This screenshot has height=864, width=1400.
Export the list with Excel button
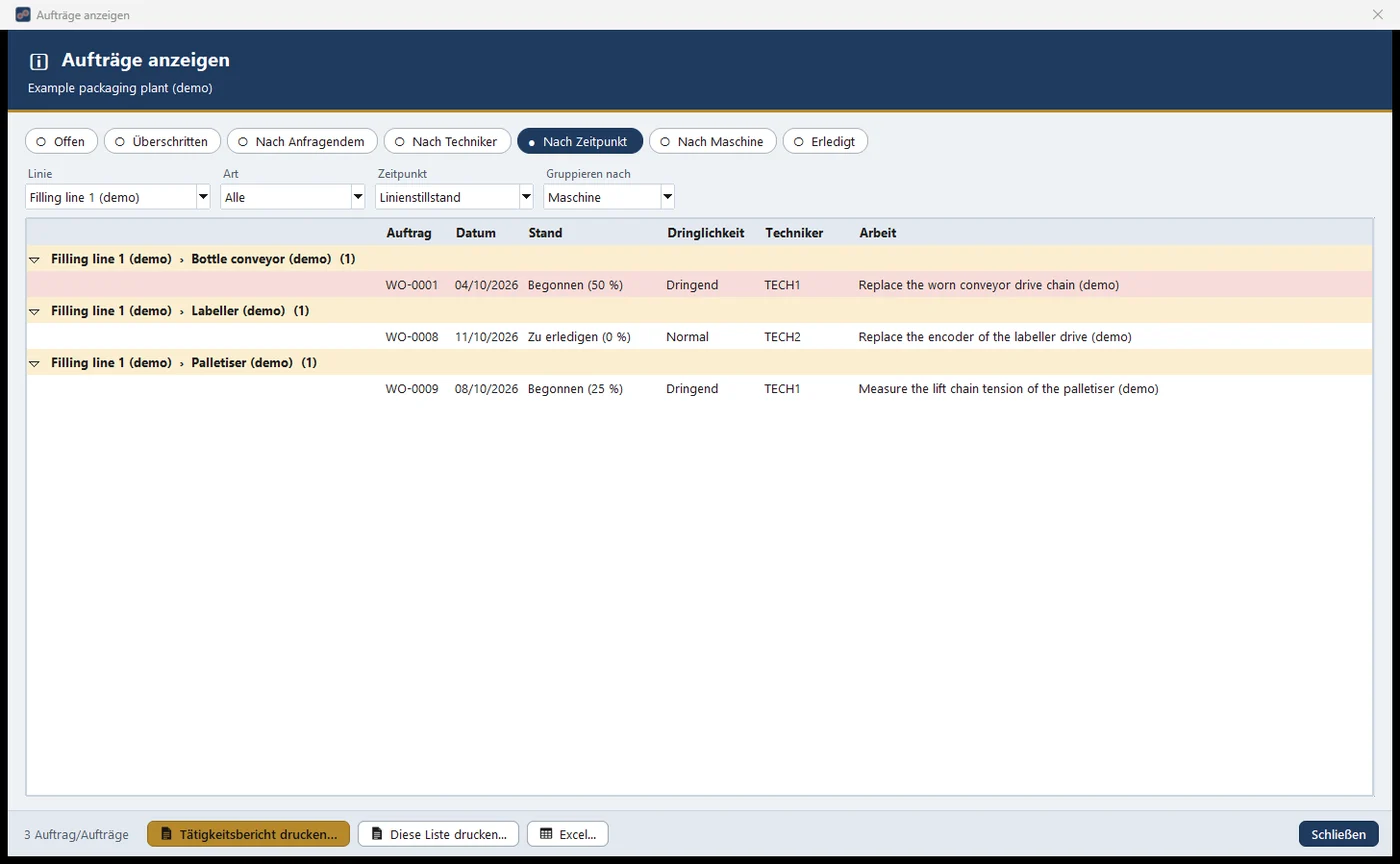click(x=567, y=834)
